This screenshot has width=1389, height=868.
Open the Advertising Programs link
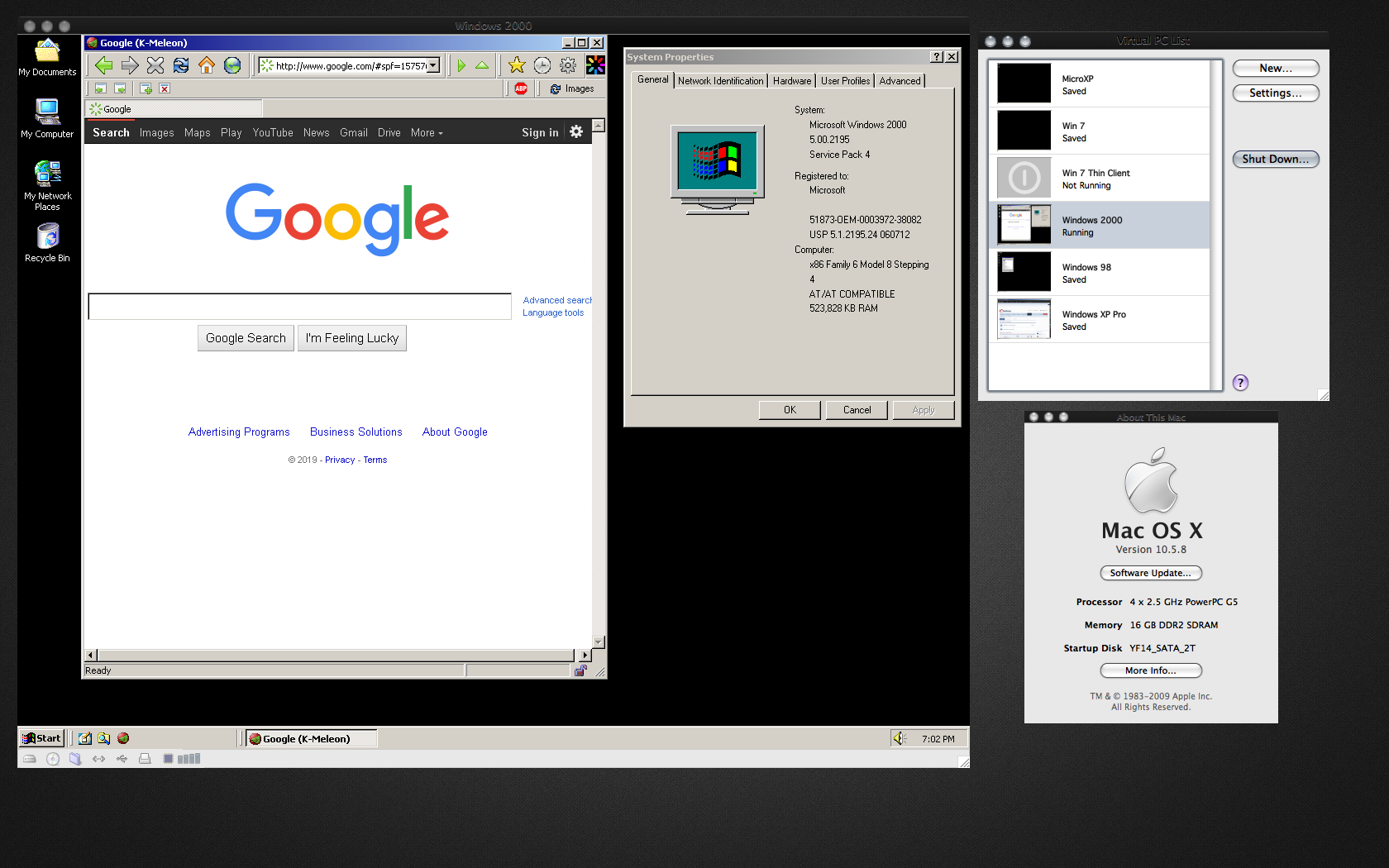pyautogui.click(x=239, y=432)
